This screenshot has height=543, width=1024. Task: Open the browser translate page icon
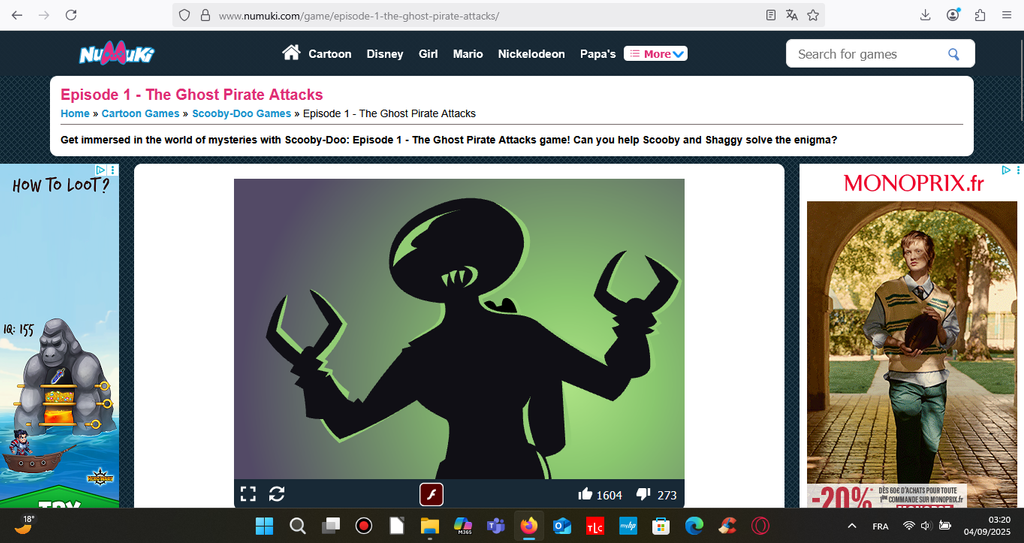(792, 15)
